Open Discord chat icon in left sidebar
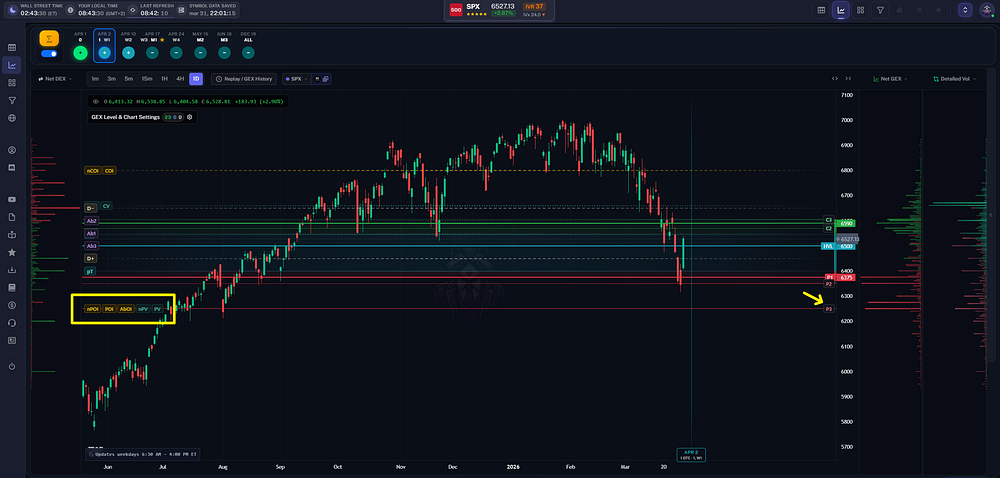This screenshot has width=1000, height=478. 11,168
